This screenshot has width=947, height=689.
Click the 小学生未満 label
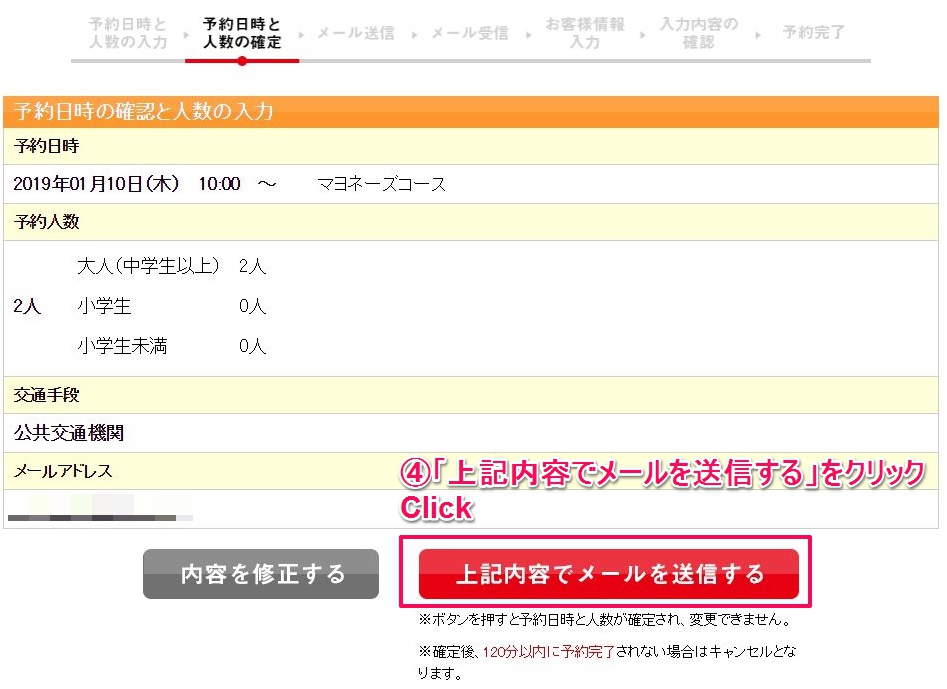pos(122,346)
